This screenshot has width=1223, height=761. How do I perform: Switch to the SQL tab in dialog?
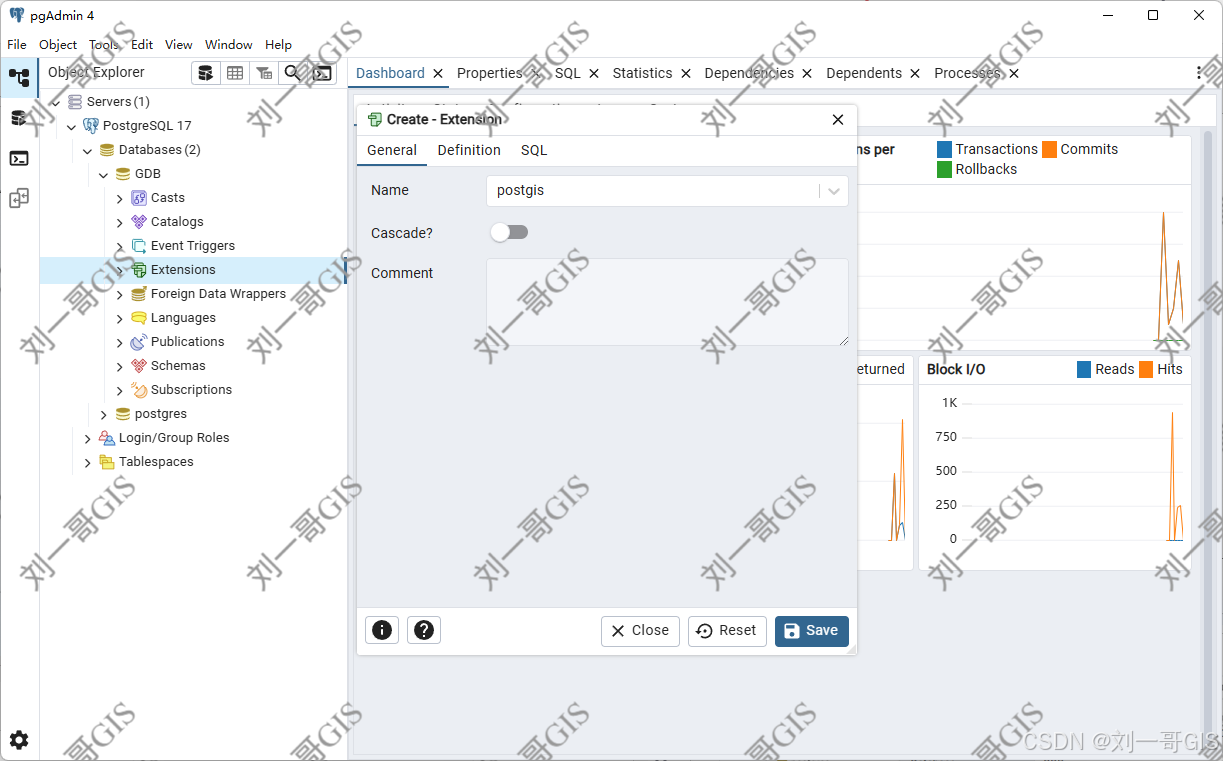tap(534, 150)
